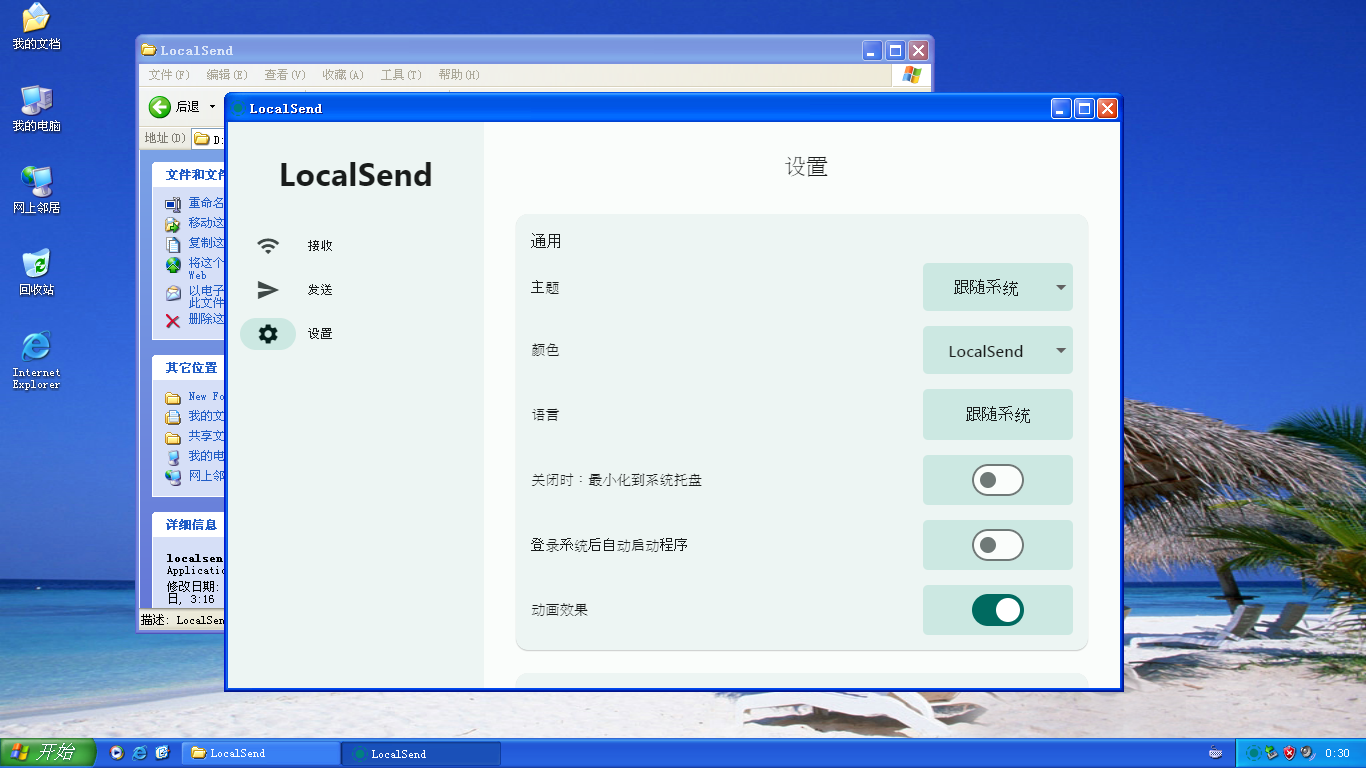The height and width of the screenshot is (768, 1366).
Task: Open Internet Explorer desktop icon
Action: pyautogui.click(x=36, y=348)
